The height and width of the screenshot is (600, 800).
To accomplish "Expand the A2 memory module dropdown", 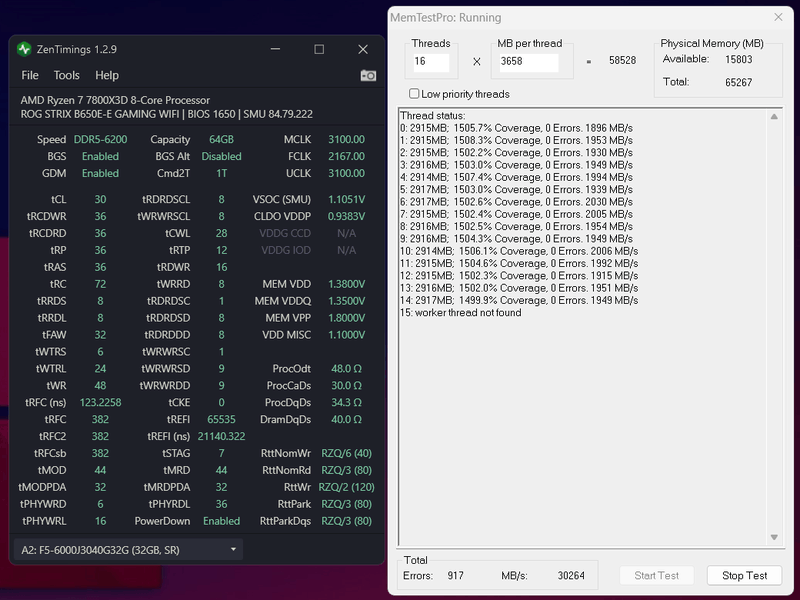I will pyautogui.click(x=128, y=550).
